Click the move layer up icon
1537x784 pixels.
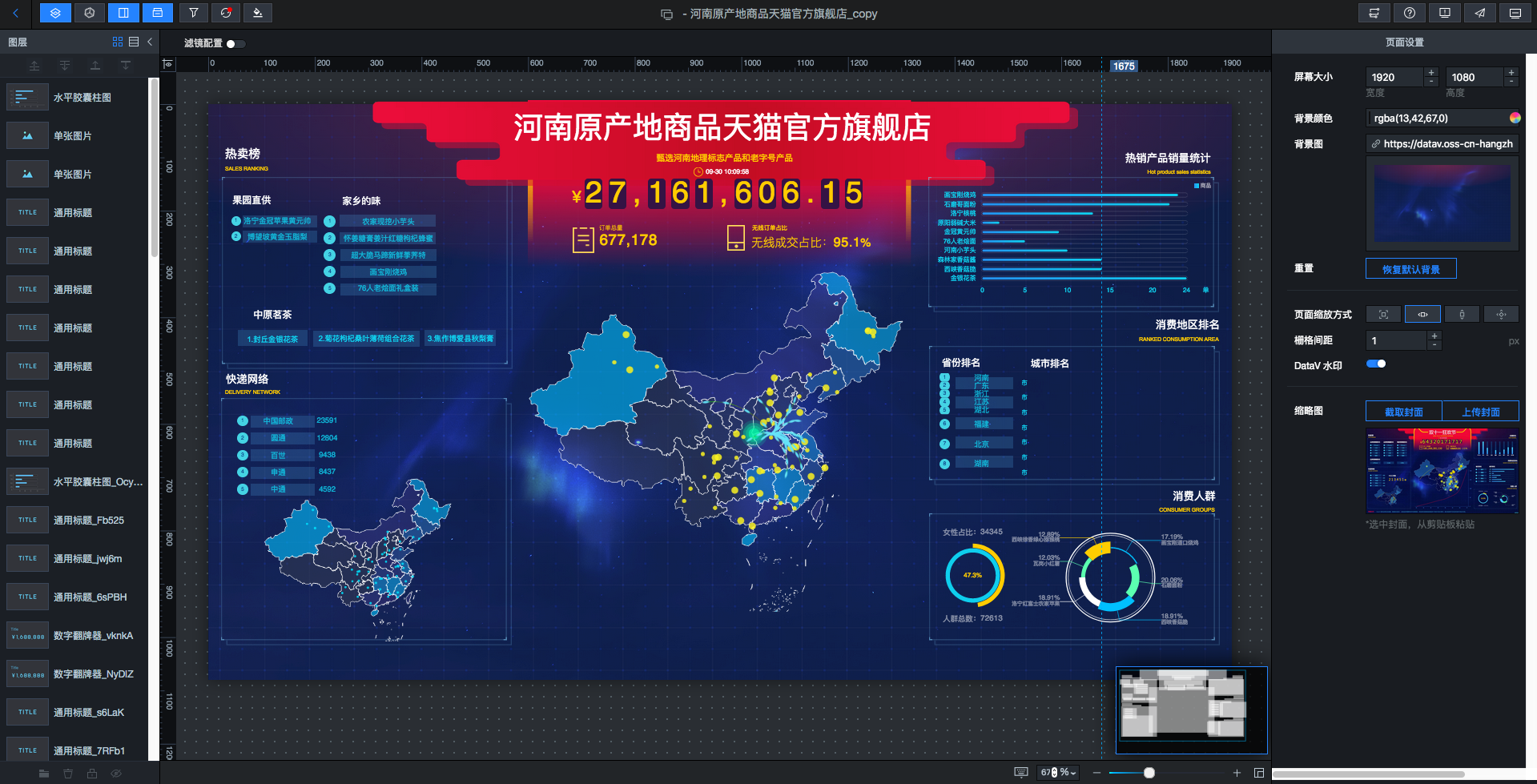(95, 66)
